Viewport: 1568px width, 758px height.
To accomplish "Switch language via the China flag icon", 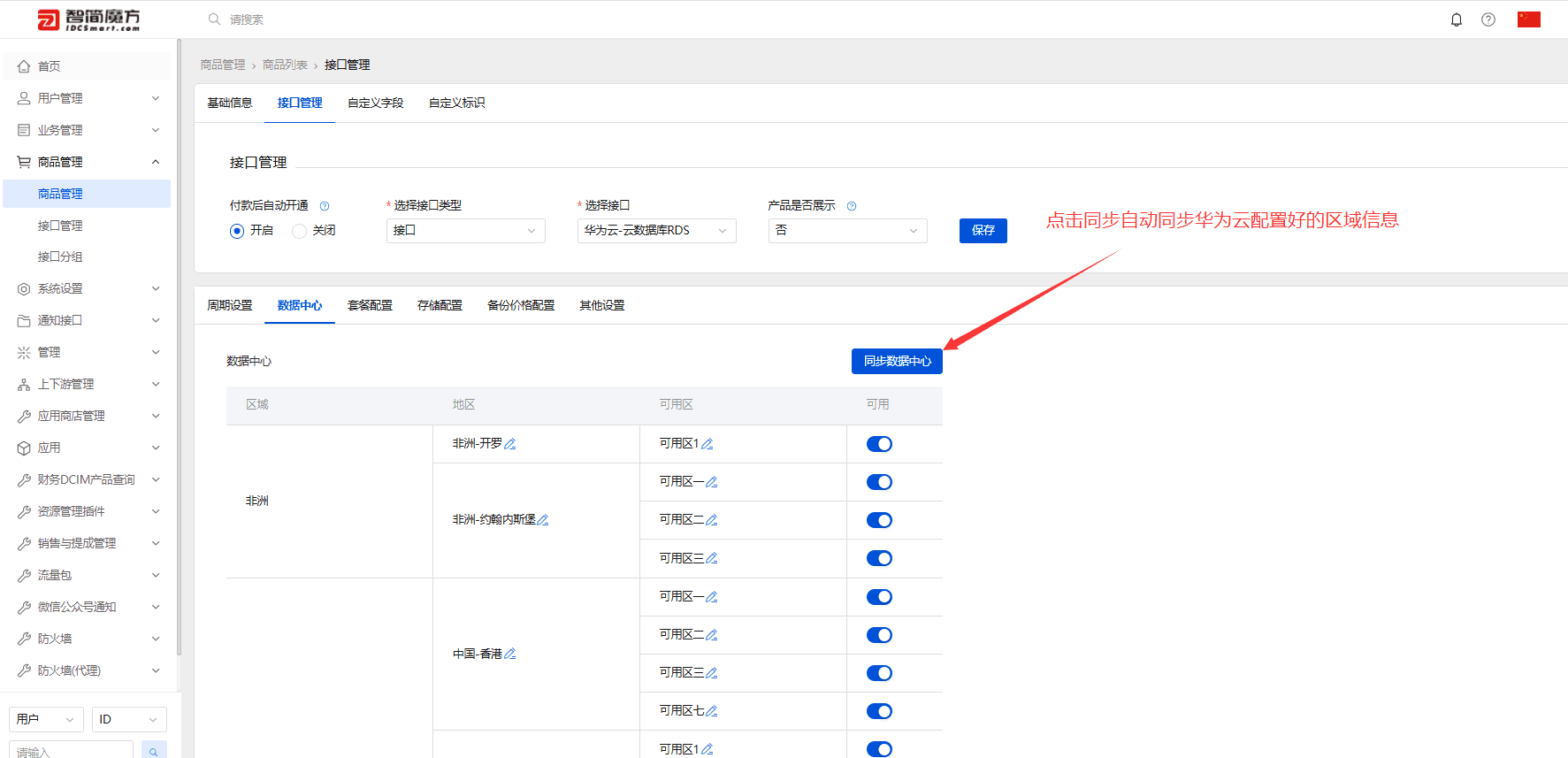I will (x=1529, y=19).
